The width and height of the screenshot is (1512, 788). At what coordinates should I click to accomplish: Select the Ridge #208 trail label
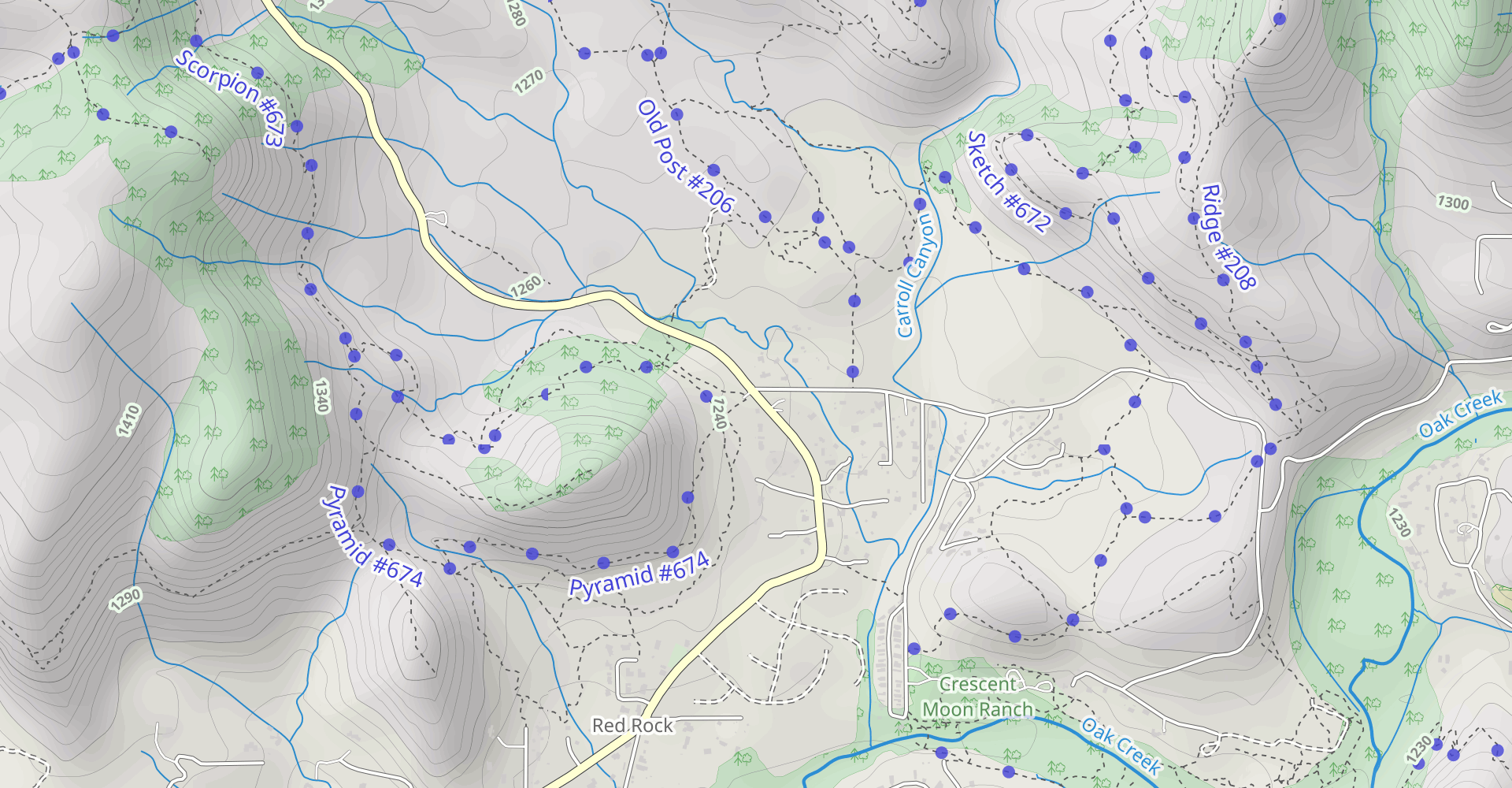(x=1227, y=236)
